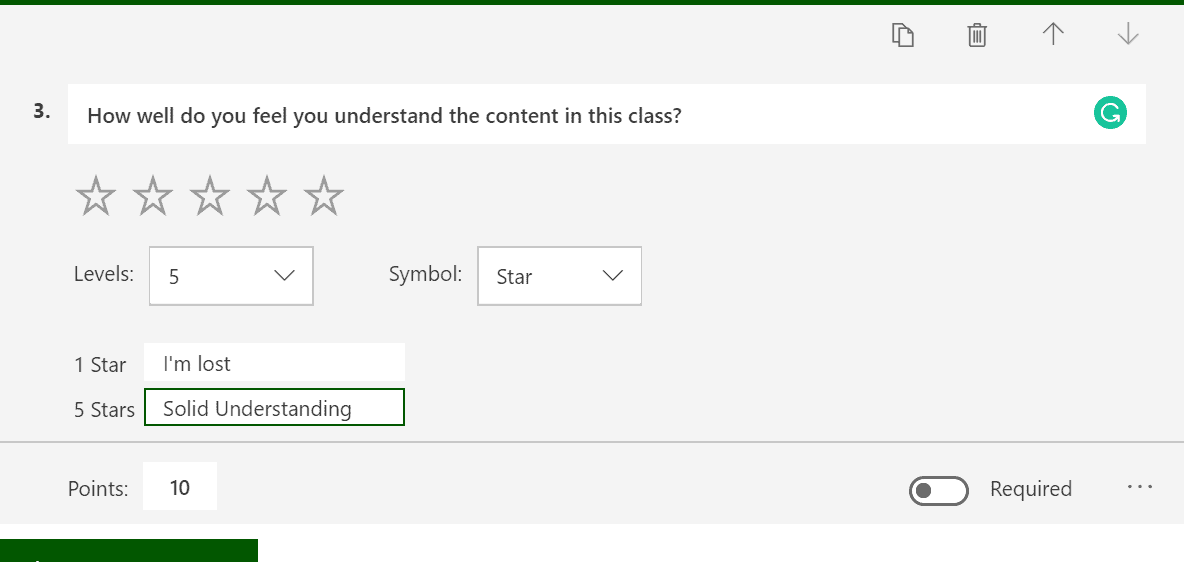The height and width of the screenshot is (562, 1186).
Task: Select the third rating star
Action: [210, 195]
